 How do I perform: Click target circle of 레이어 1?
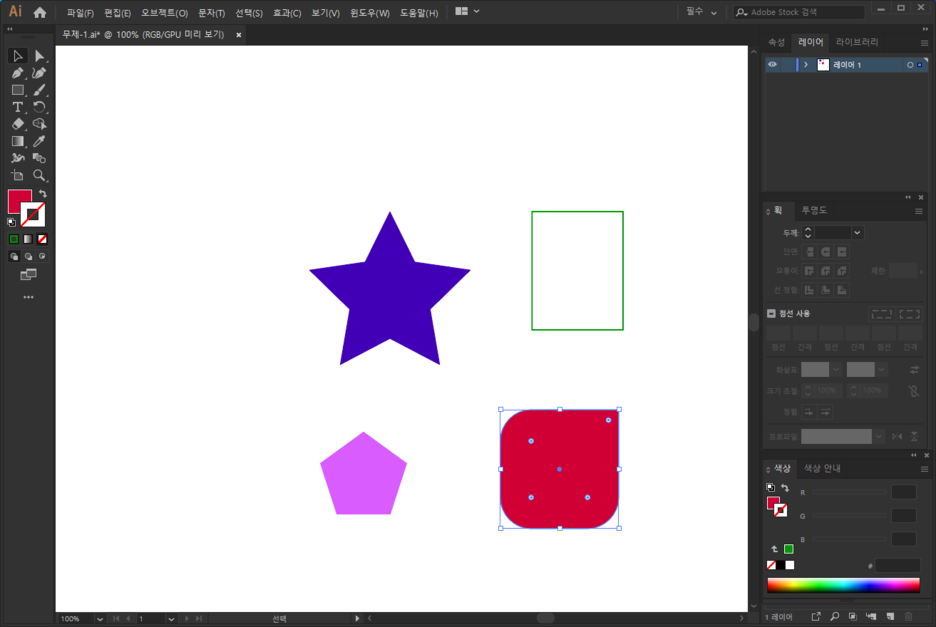[x=910, y=64]
